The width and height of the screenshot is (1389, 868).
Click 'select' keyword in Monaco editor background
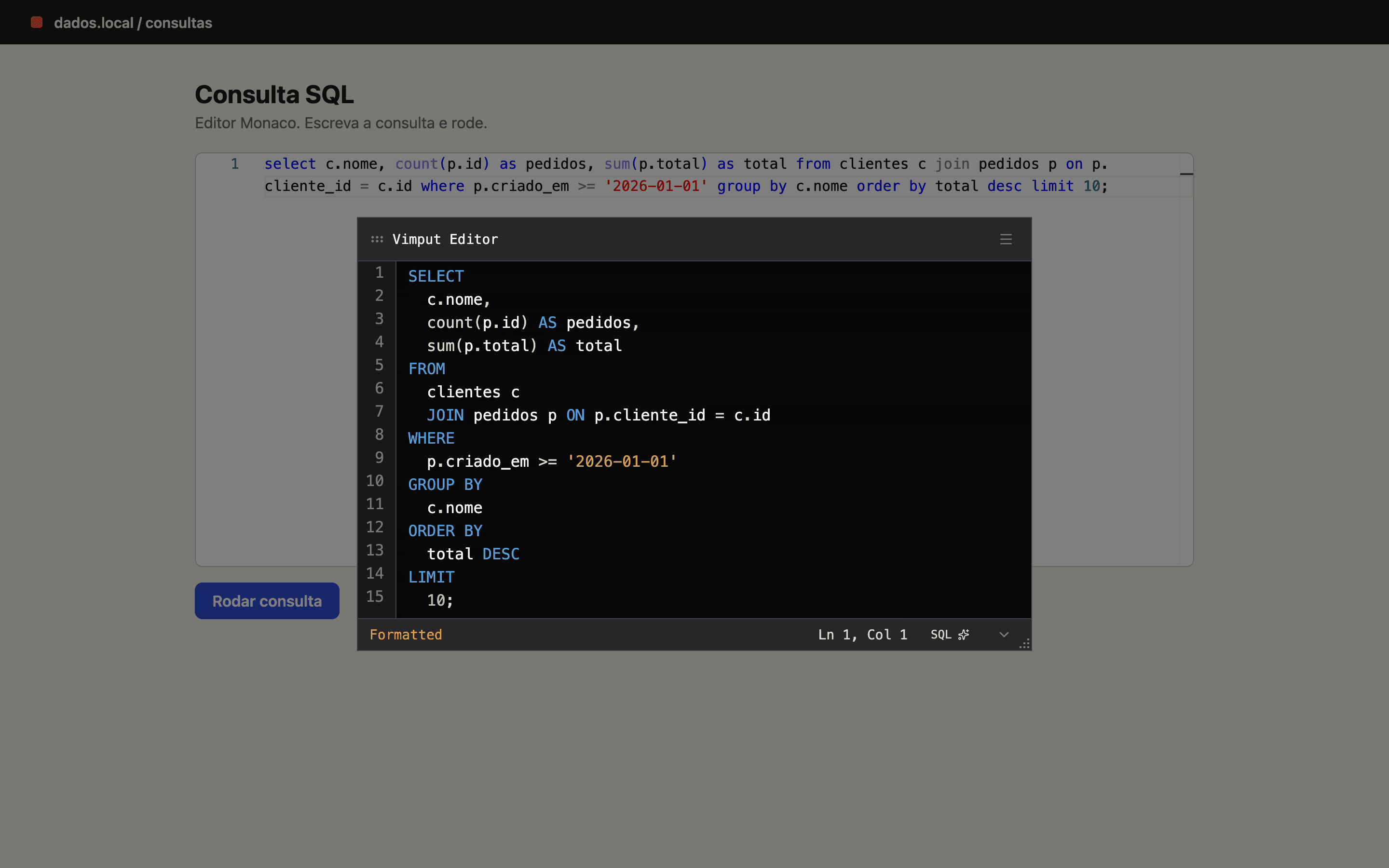pyautogui.click(x=290, y=163)
